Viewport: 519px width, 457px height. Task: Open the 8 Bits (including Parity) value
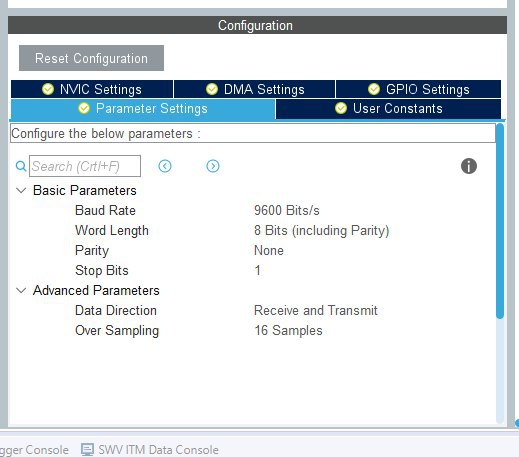pos(322,231)
